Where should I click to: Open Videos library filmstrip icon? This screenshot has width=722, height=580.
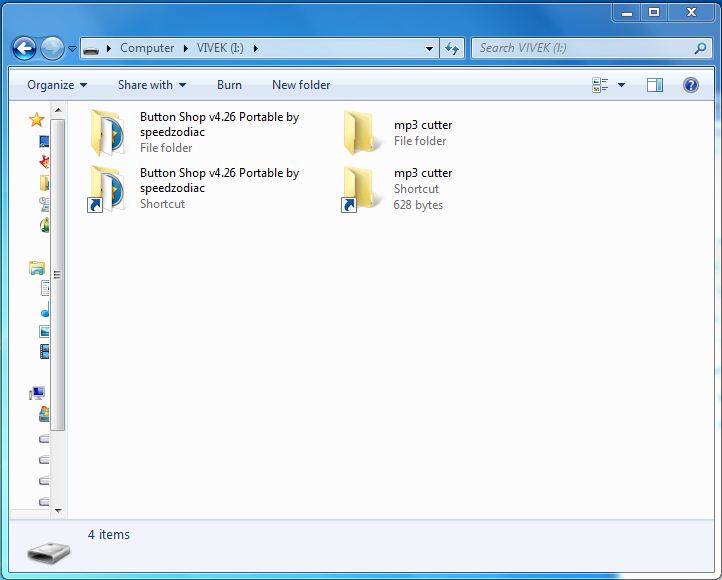(x=44, y=352)
